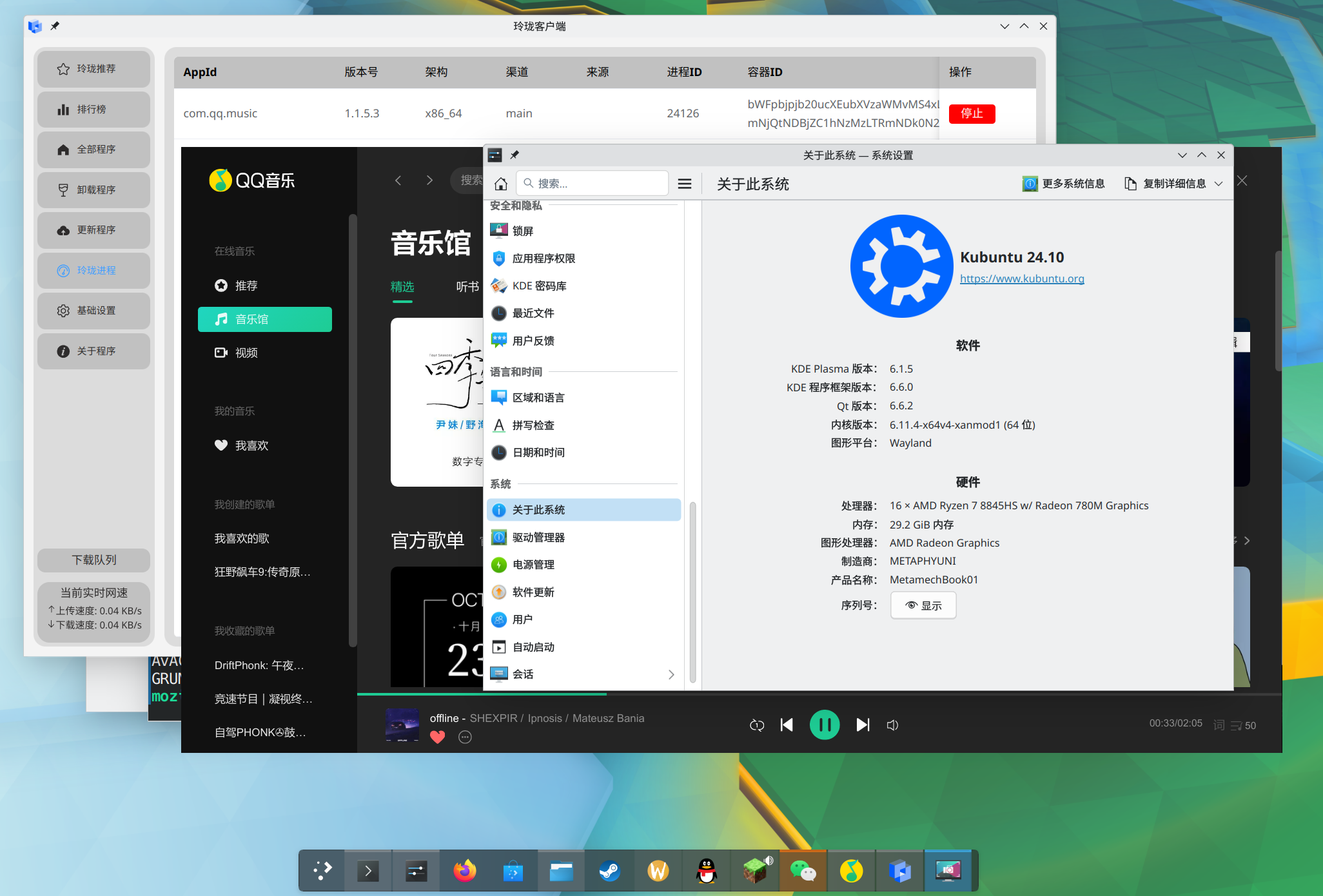Open 更新程序 update page

pos(93,230)
